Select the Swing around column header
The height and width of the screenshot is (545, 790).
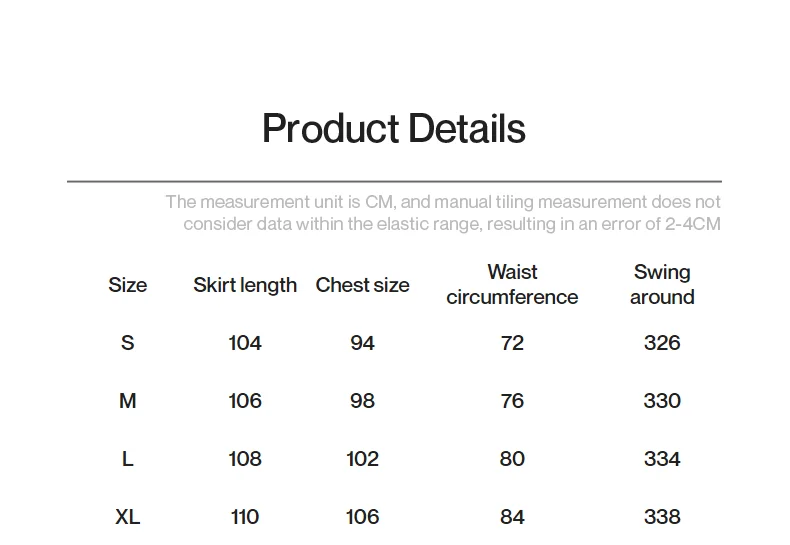click(x=662, y=285)
